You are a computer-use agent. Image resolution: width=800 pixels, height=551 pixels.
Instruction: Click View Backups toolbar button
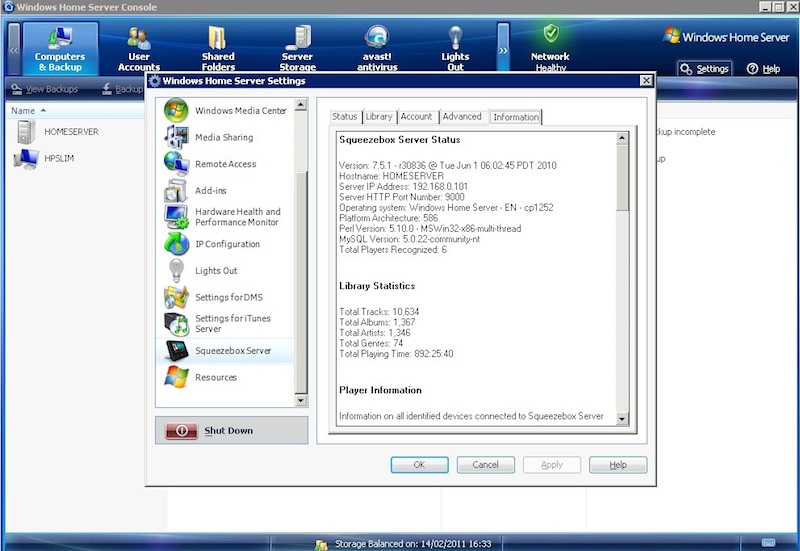[x=45, y=89]
